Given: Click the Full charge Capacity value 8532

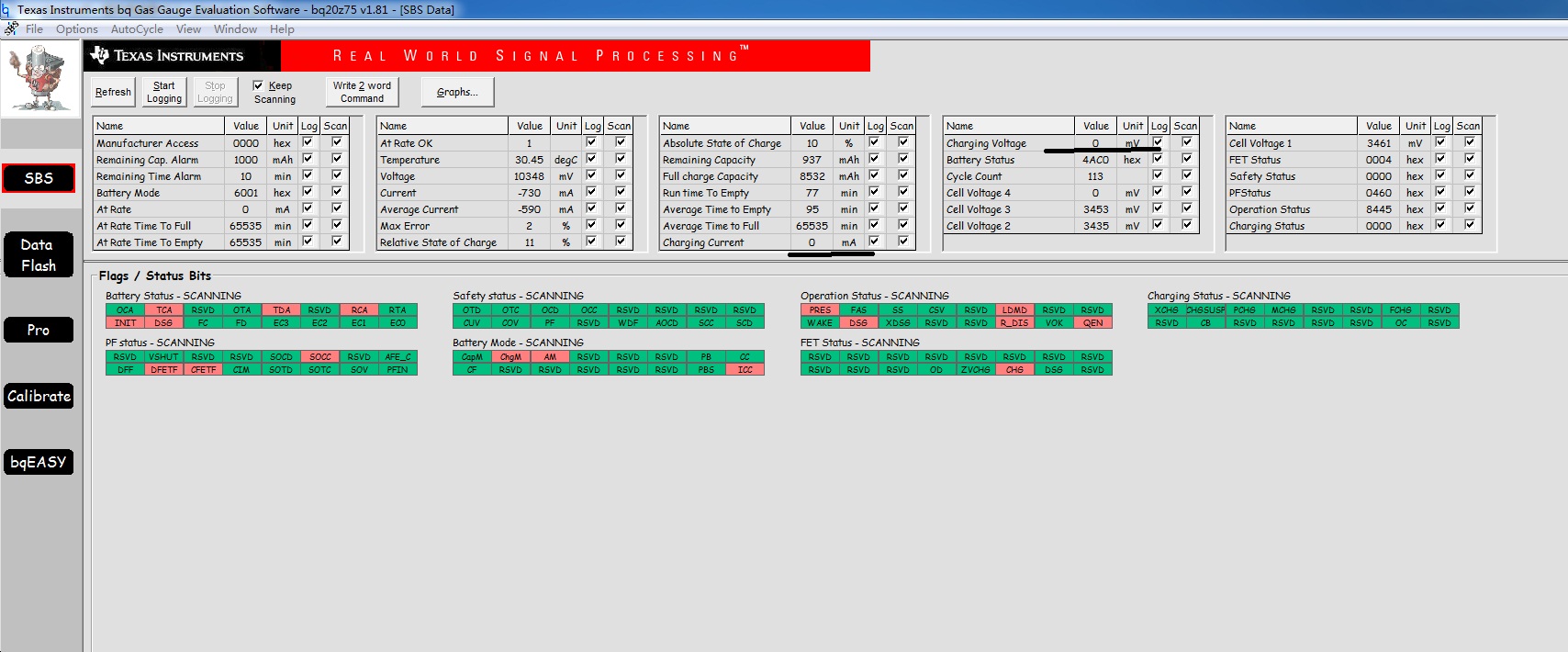Looking at the screenshot, I should coord(812,176).
